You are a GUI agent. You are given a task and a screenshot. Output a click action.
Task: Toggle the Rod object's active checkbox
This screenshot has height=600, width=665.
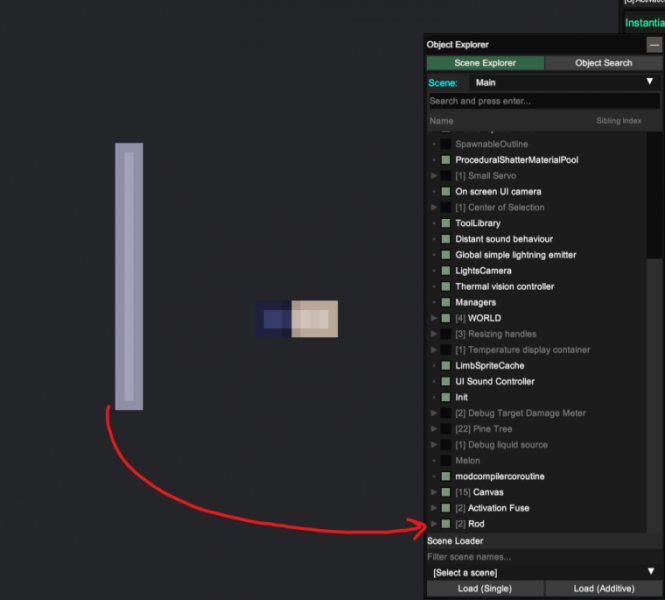tap(446, 524)
